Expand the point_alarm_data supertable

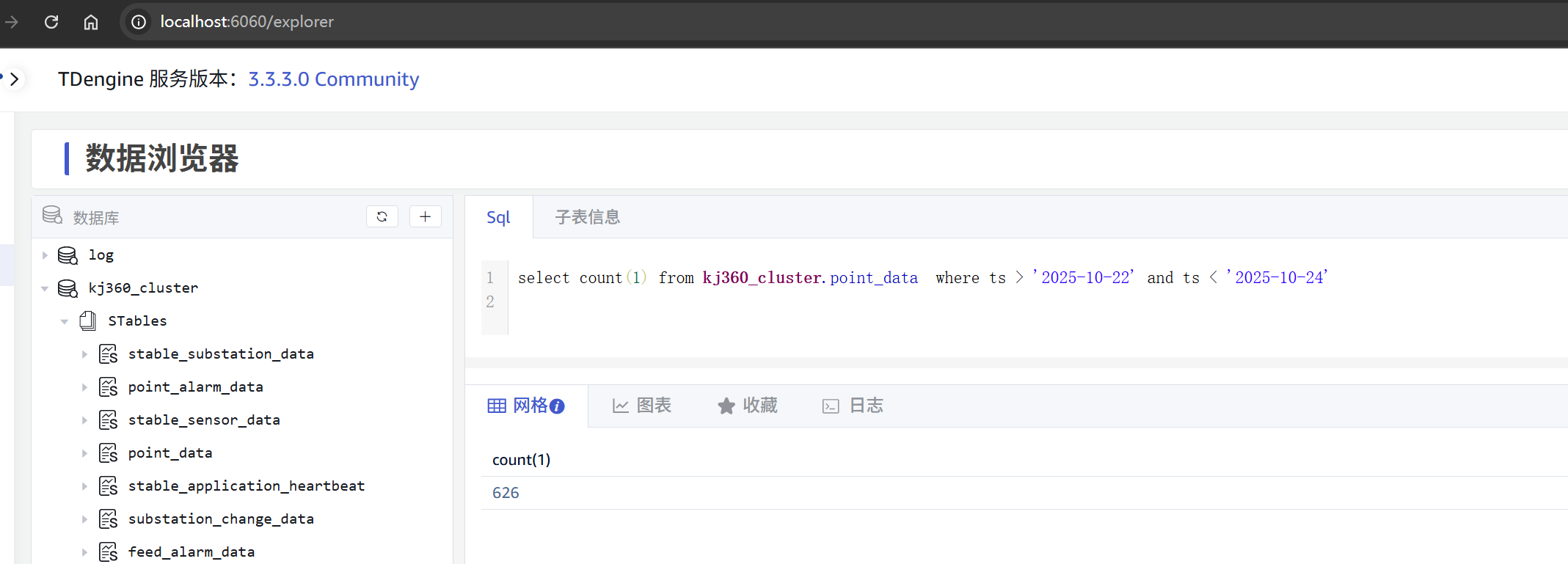click(x=84, y=387)
